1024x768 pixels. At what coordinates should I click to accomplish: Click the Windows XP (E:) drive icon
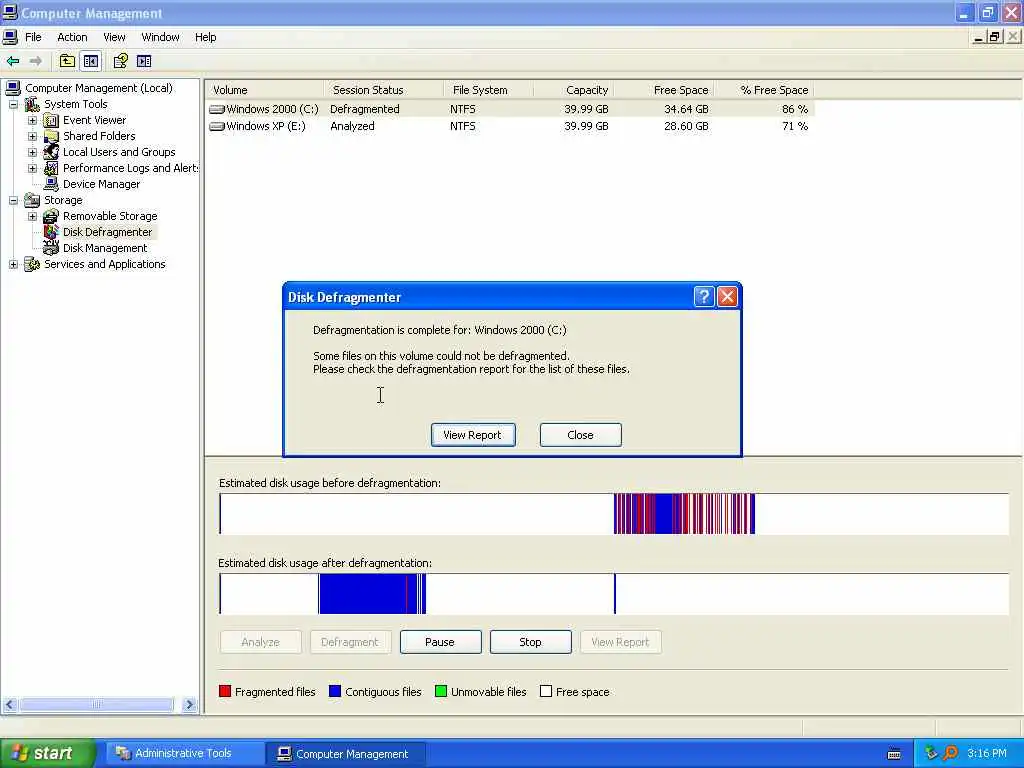pos(217,127)
